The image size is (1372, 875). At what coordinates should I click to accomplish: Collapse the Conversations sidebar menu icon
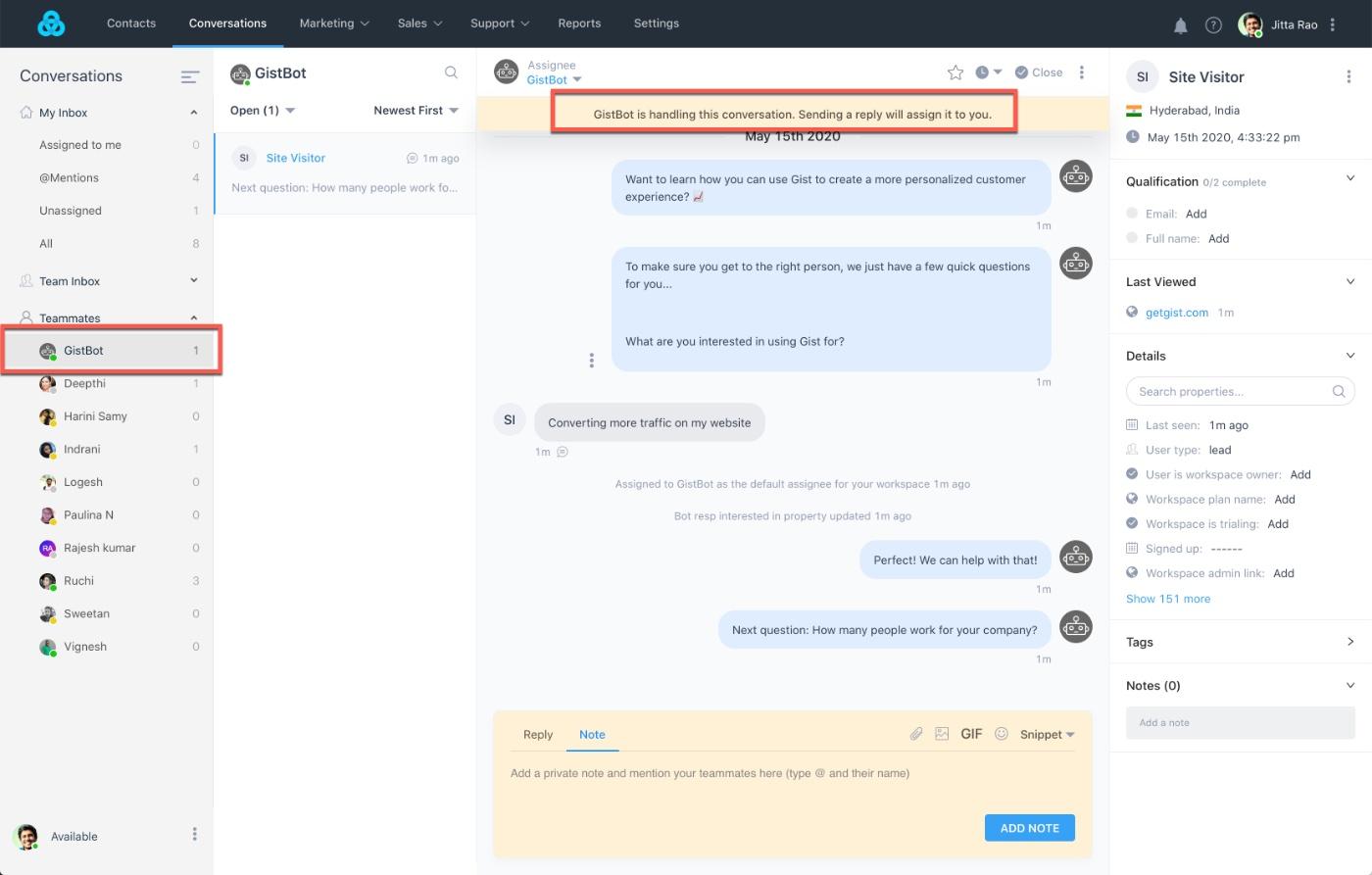click(190, 76)
